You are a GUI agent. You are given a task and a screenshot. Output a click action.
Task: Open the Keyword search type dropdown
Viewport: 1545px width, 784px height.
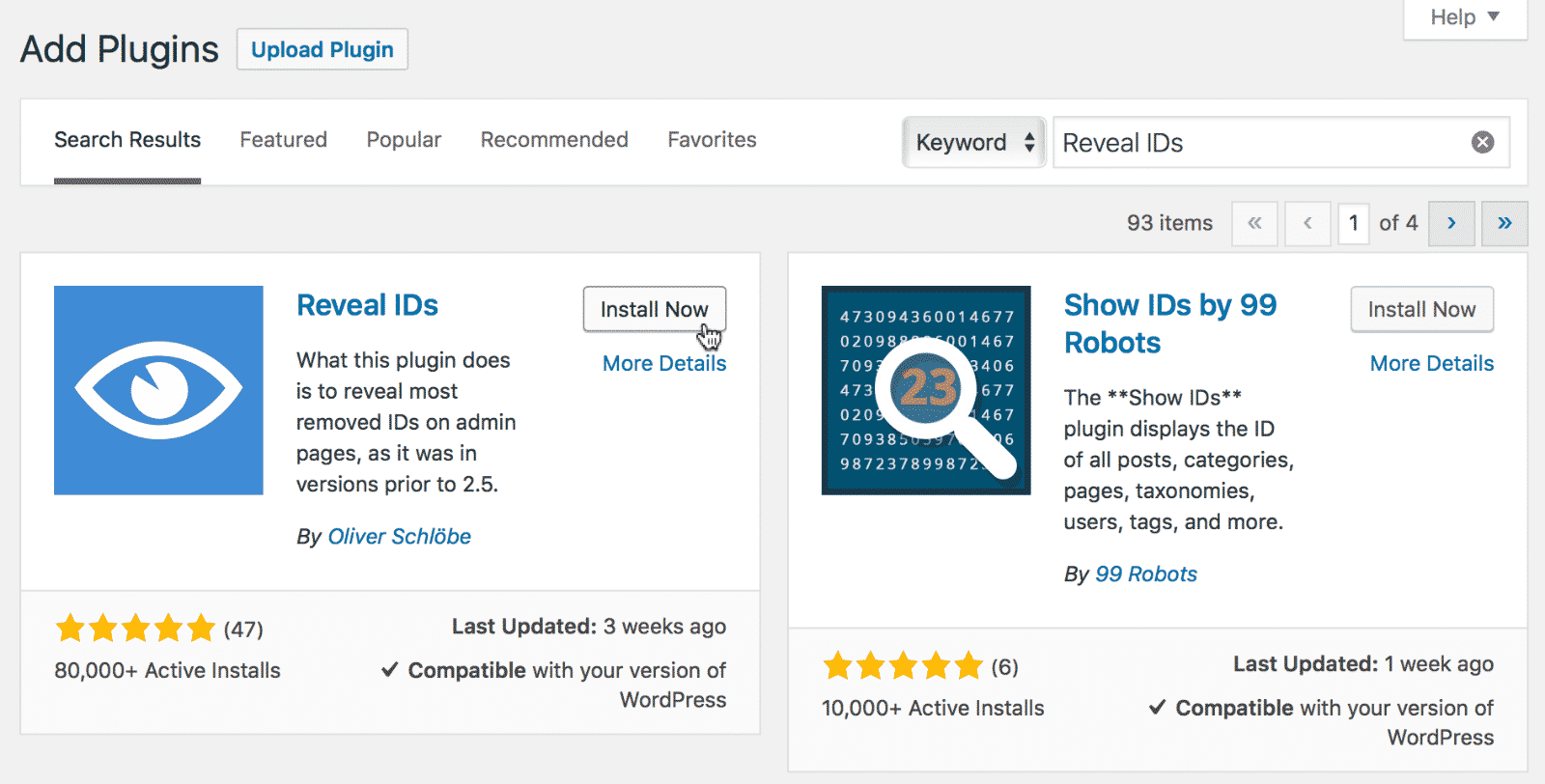(974, 143)
